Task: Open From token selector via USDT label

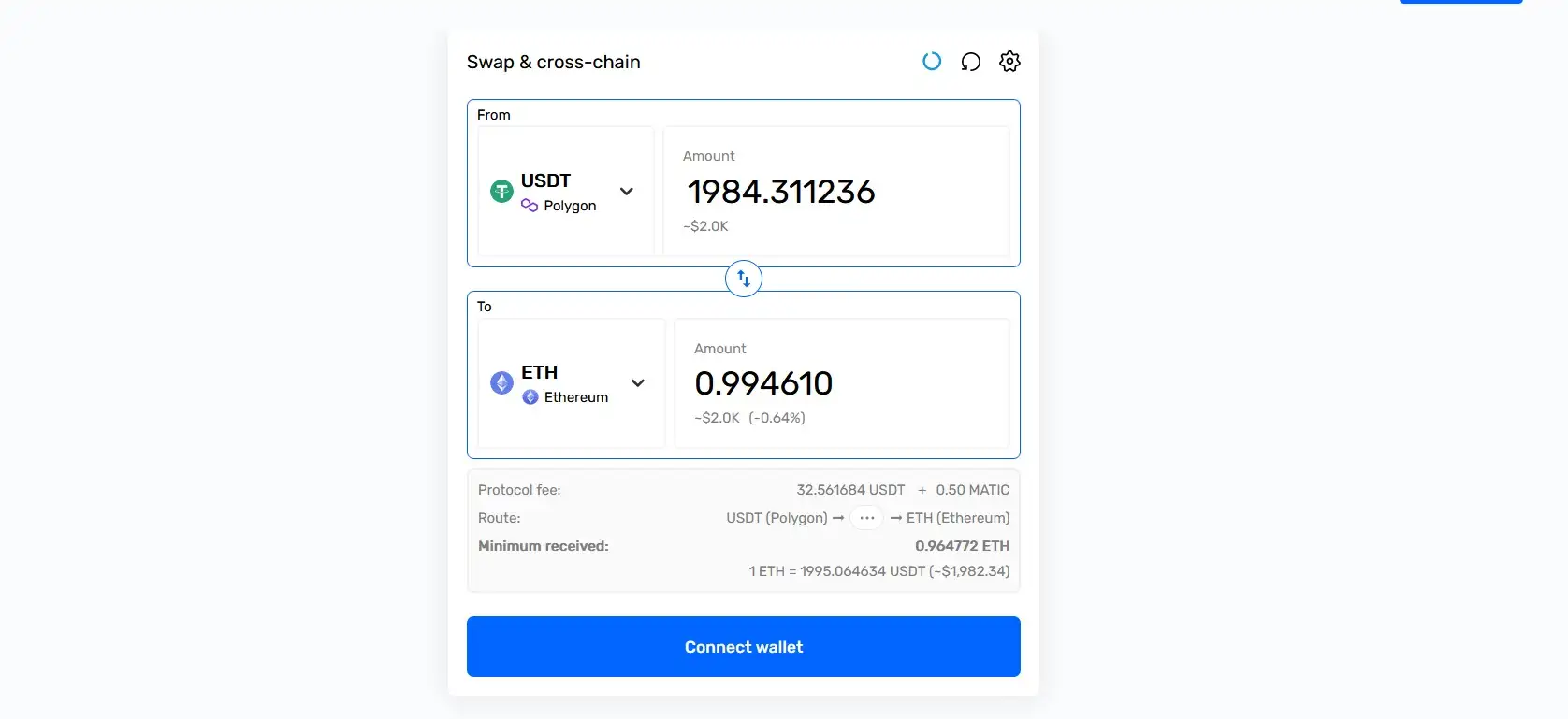Action: click(x=545, y=180)
